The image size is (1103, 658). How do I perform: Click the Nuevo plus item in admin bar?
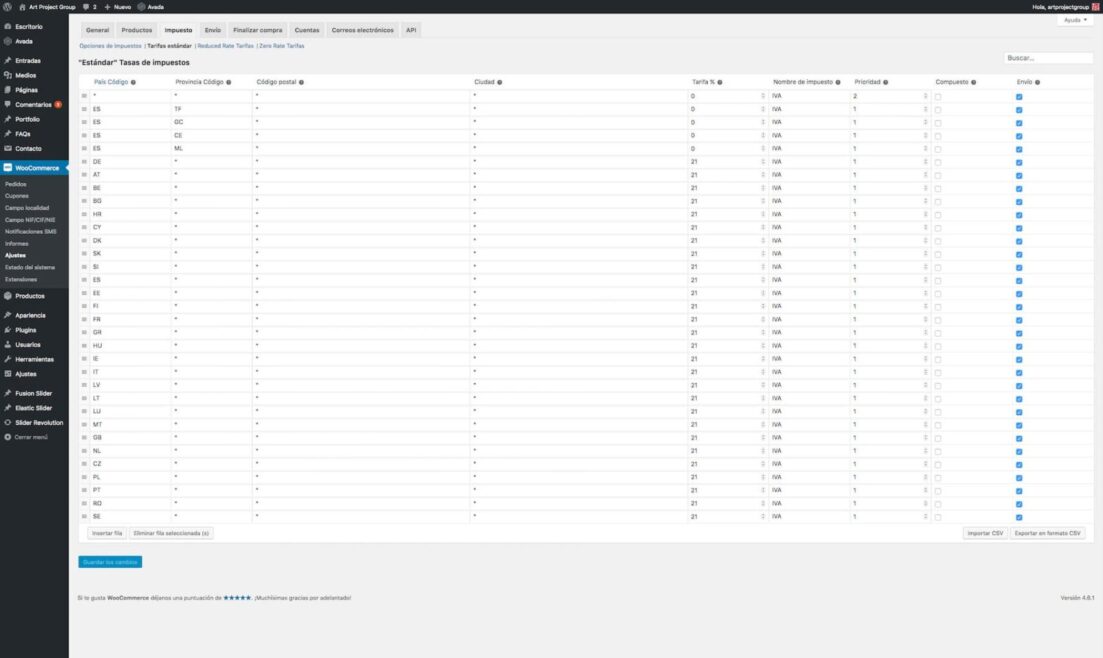tap(118, 7)
